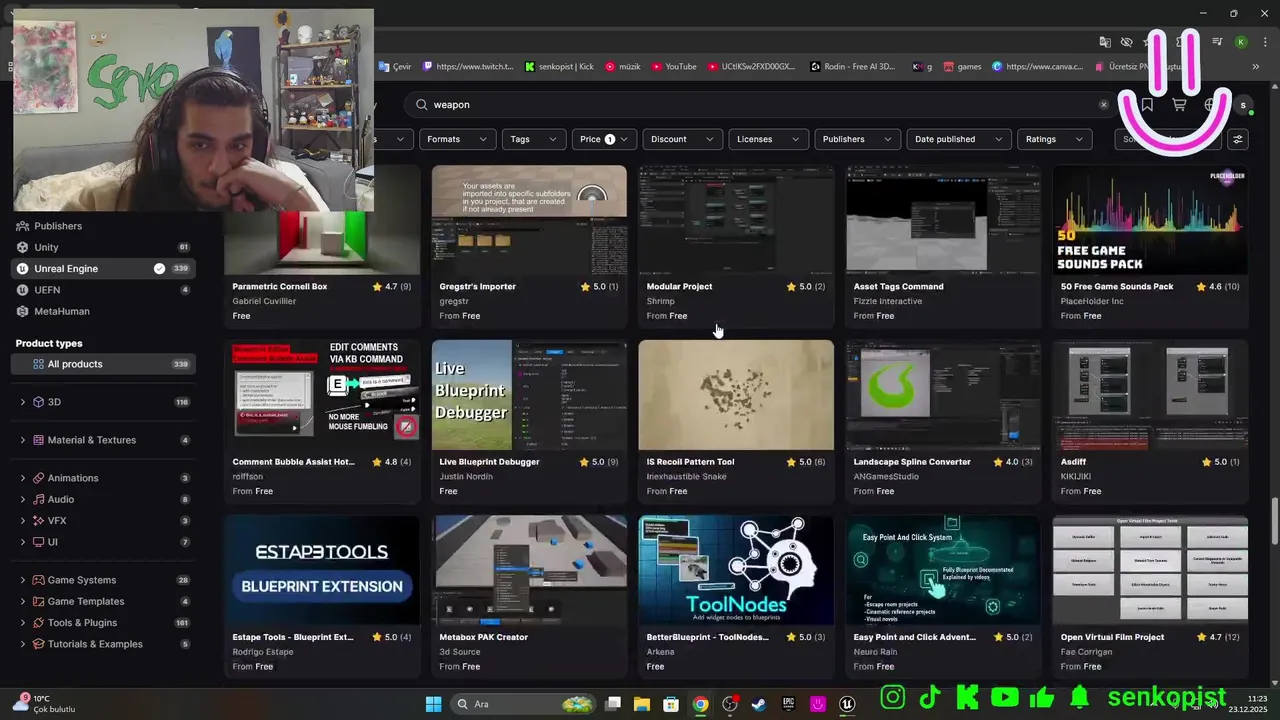Screen dimensions: 1280x720
Task: Expand the Animations category chevron
Action: coord(23,478)
